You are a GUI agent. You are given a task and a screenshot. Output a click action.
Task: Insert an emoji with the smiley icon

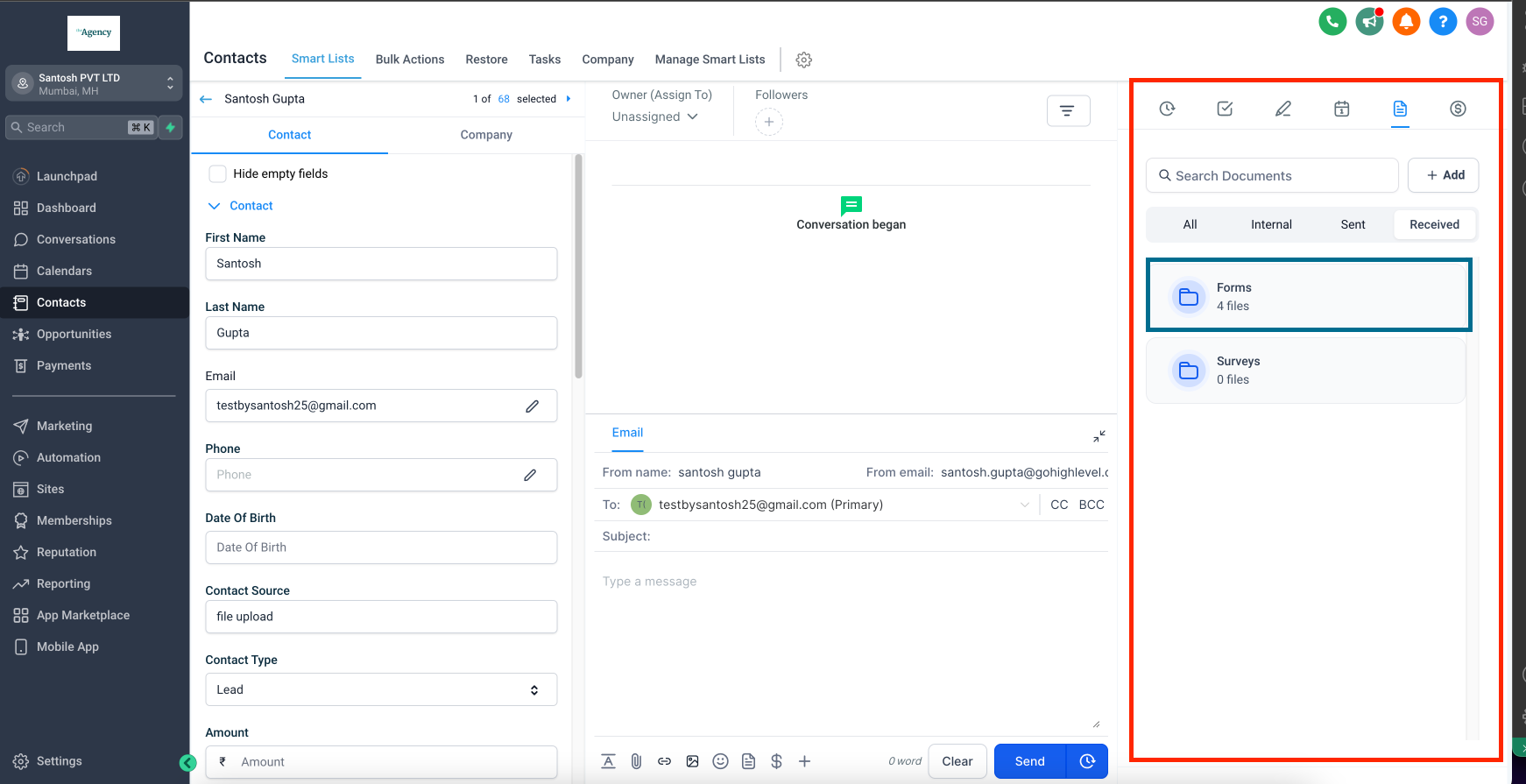(x=720, y=761)
